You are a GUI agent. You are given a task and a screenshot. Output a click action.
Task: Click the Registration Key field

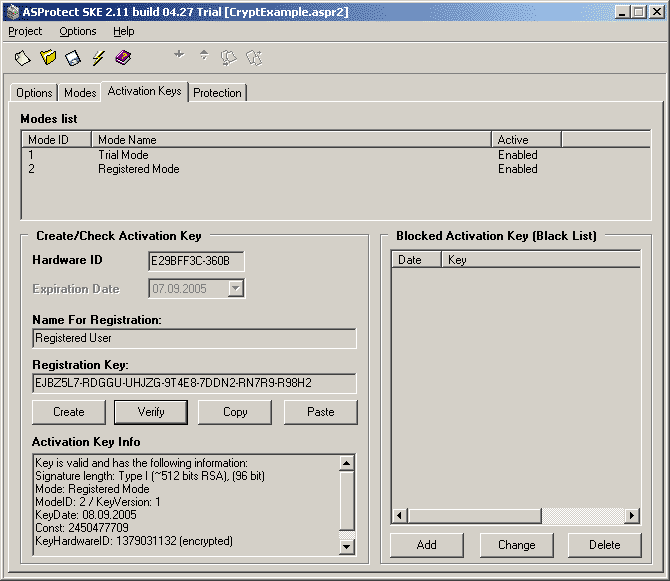point(194,383)
